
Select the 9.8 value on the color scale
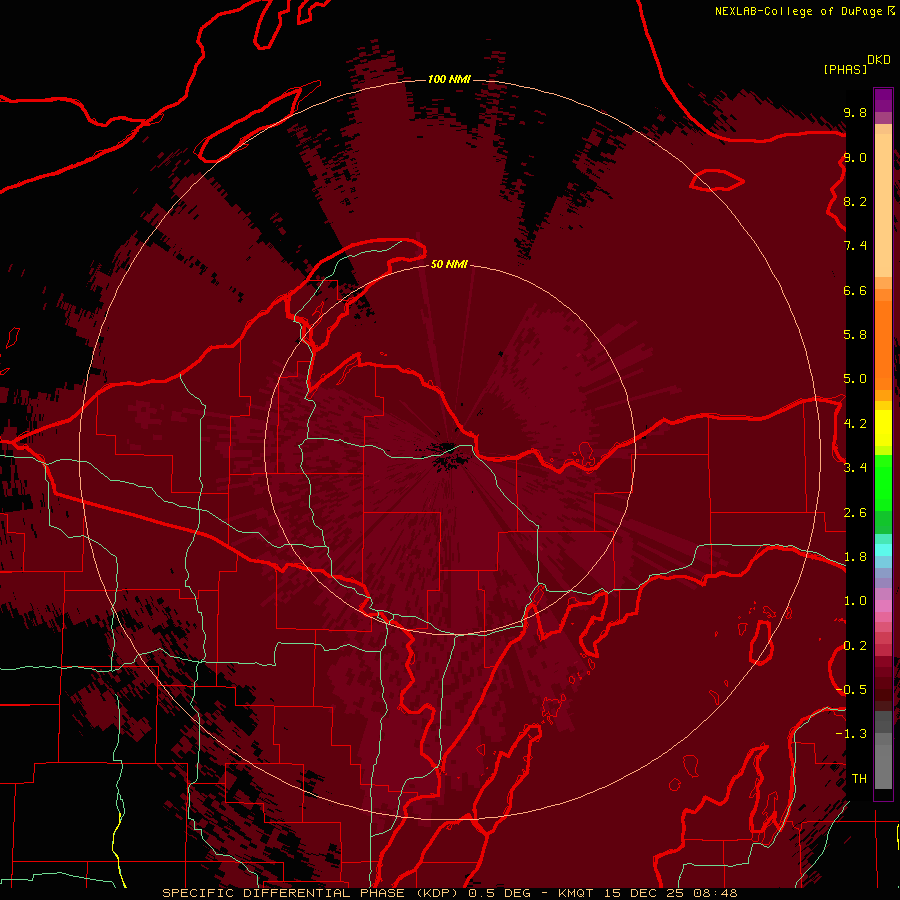tap(855, 112)
